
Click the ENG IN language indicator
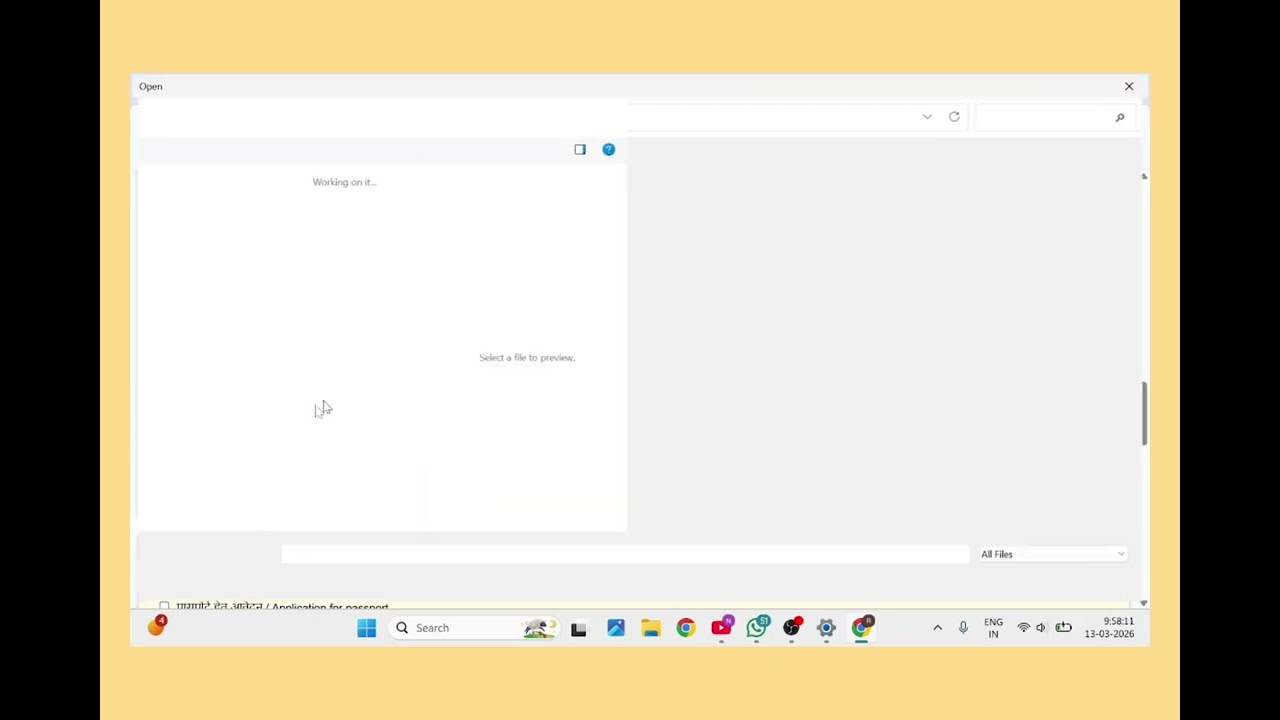[993, 628]
